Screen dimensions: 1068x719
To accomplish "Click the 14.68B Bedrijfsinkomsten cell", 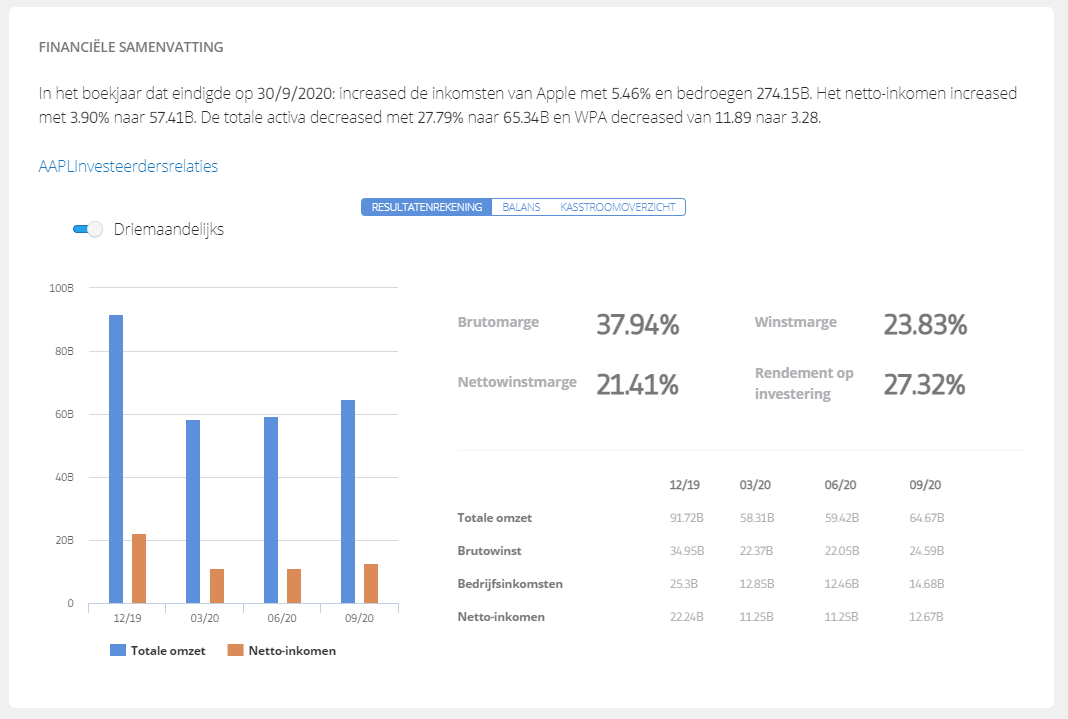I will (x=926, y=584).
